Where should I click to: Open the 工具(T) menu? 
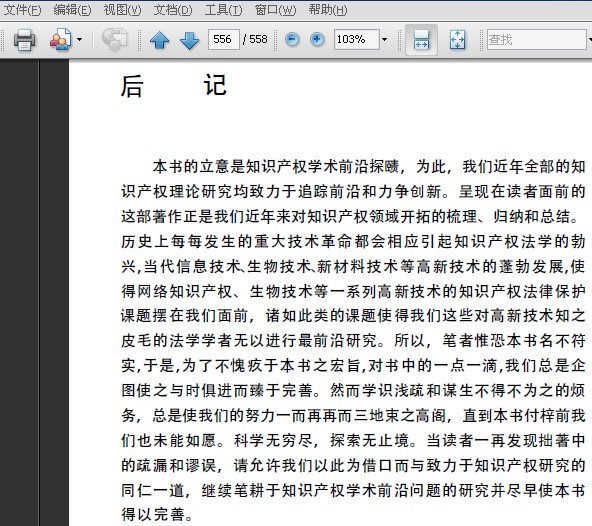click(223, 10)
